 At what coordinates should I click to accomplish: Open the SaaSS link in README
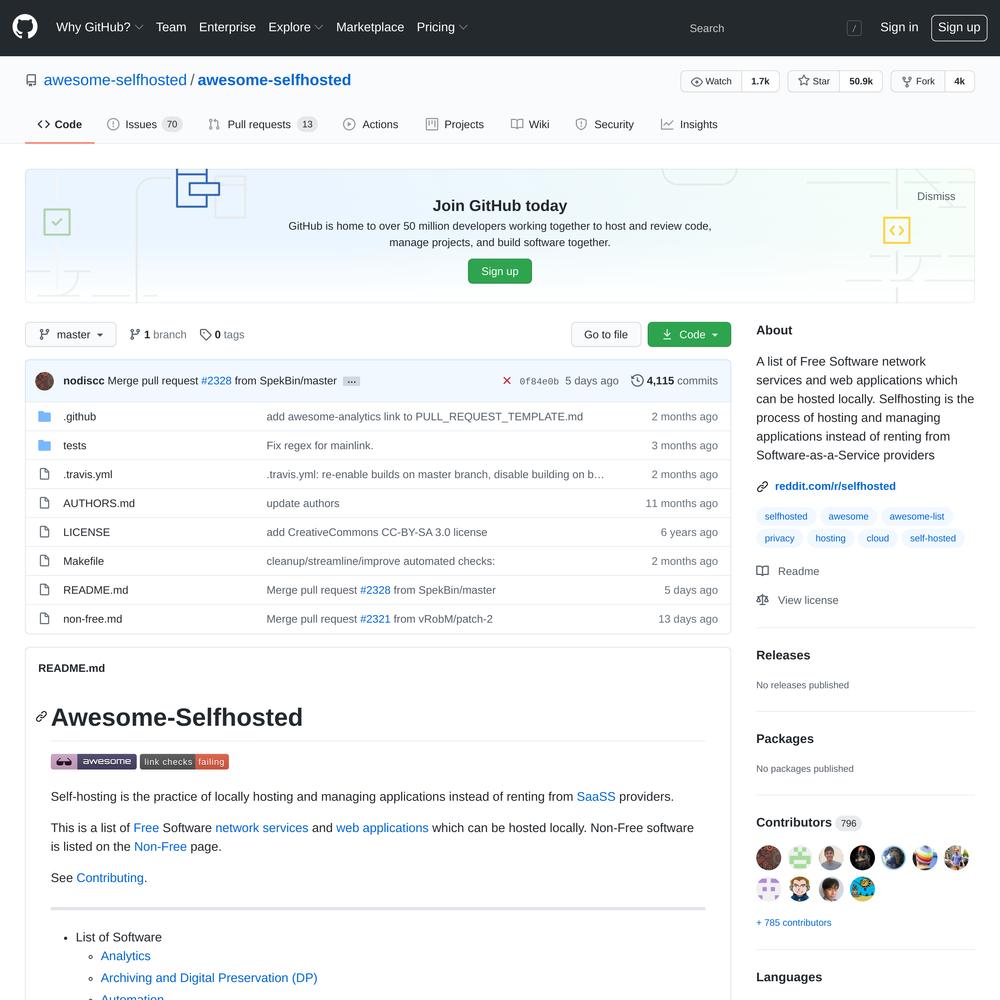[596, 797]
